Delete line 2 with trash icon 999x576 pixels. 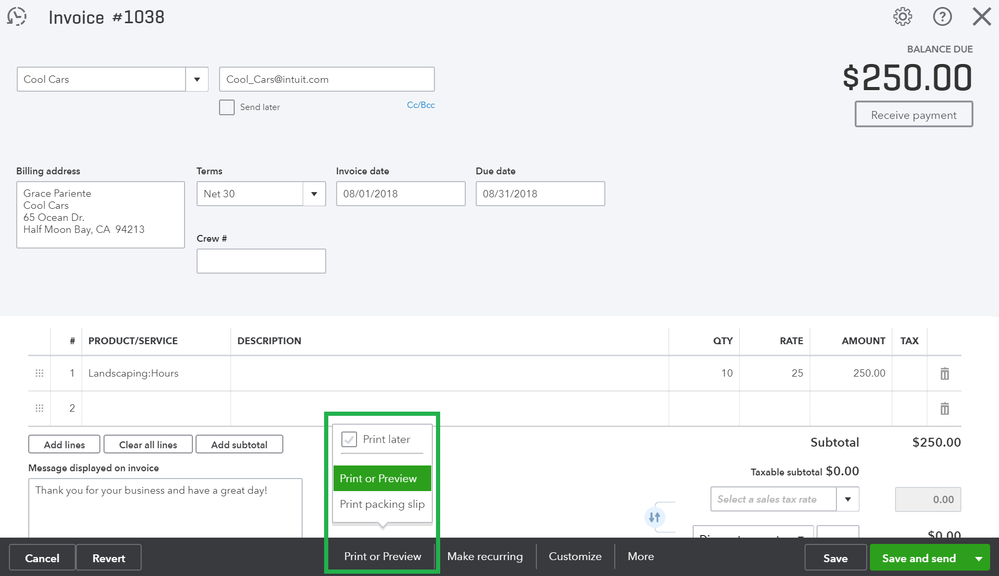[944, 409]
